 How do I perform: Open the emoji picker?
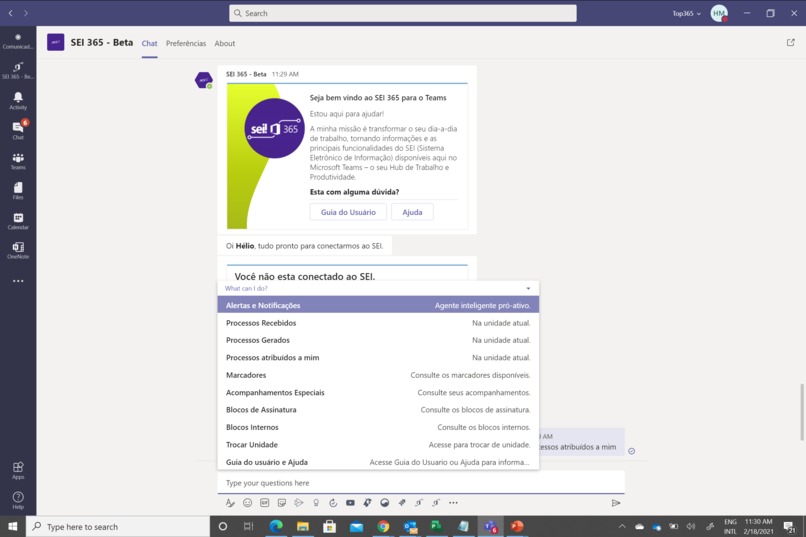[x=247, y=503]
